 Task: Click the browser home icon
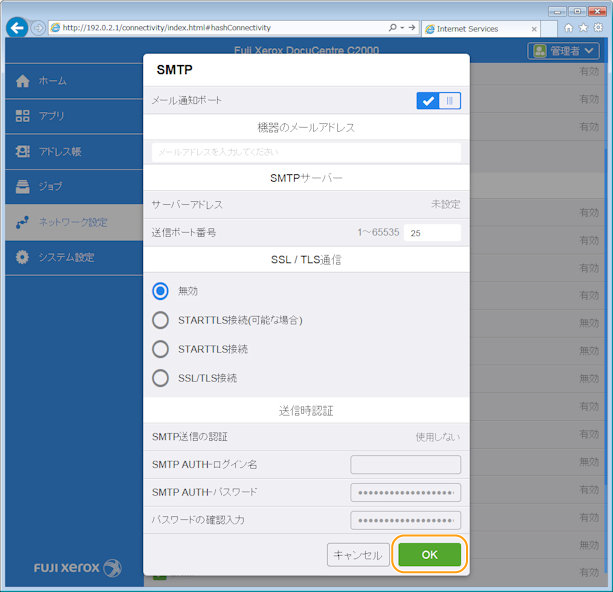pyautogui.click(x=568, y=28)
